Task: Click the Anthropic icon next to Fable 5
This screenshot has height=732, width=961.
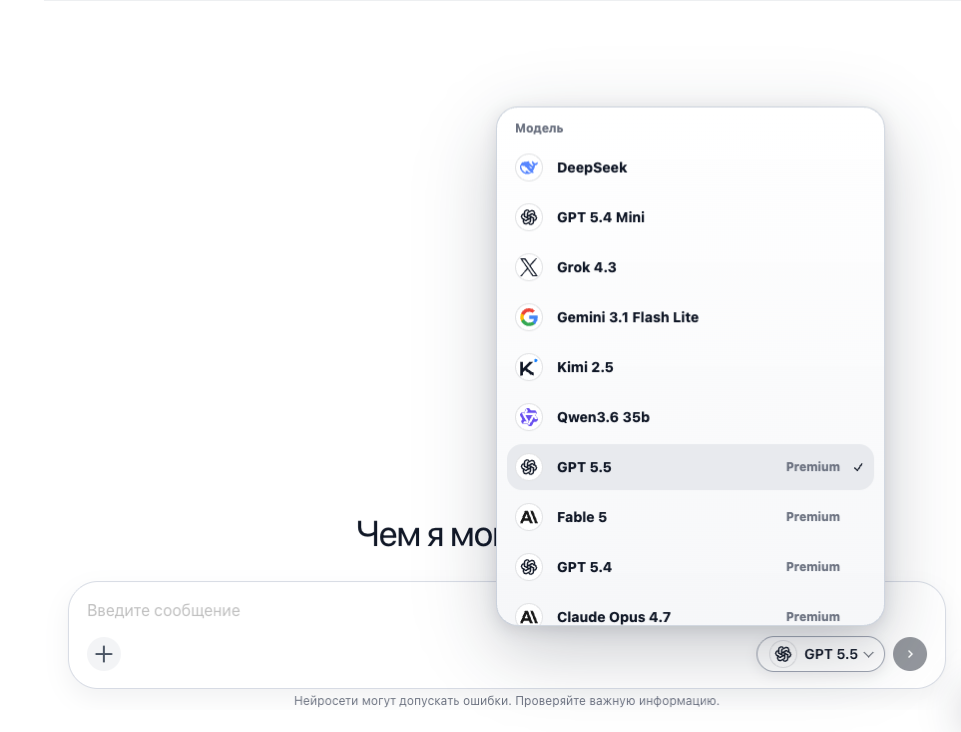Action: coord(528,517)
